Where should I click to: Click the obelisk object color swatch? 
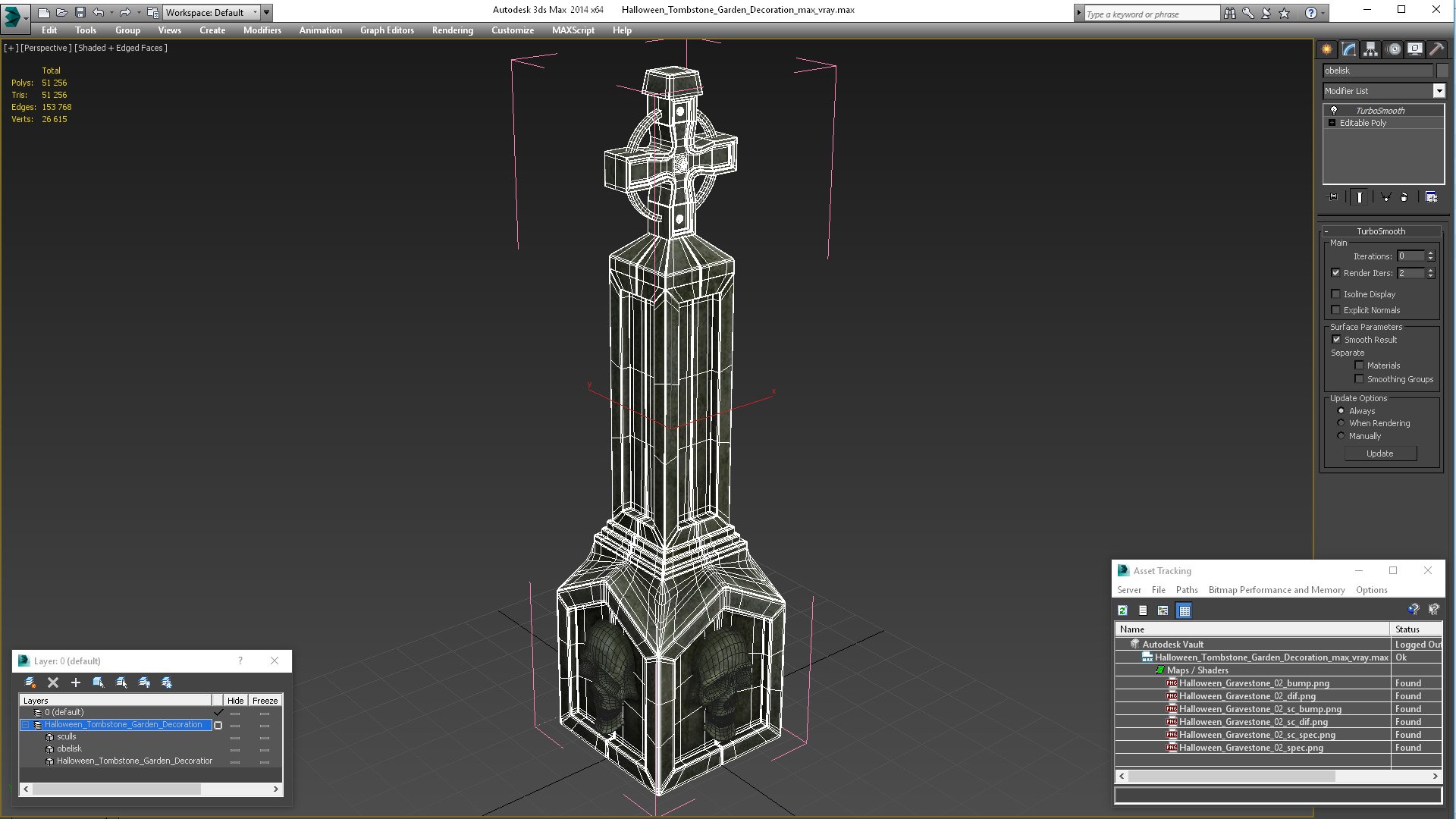coord(1442,71)
